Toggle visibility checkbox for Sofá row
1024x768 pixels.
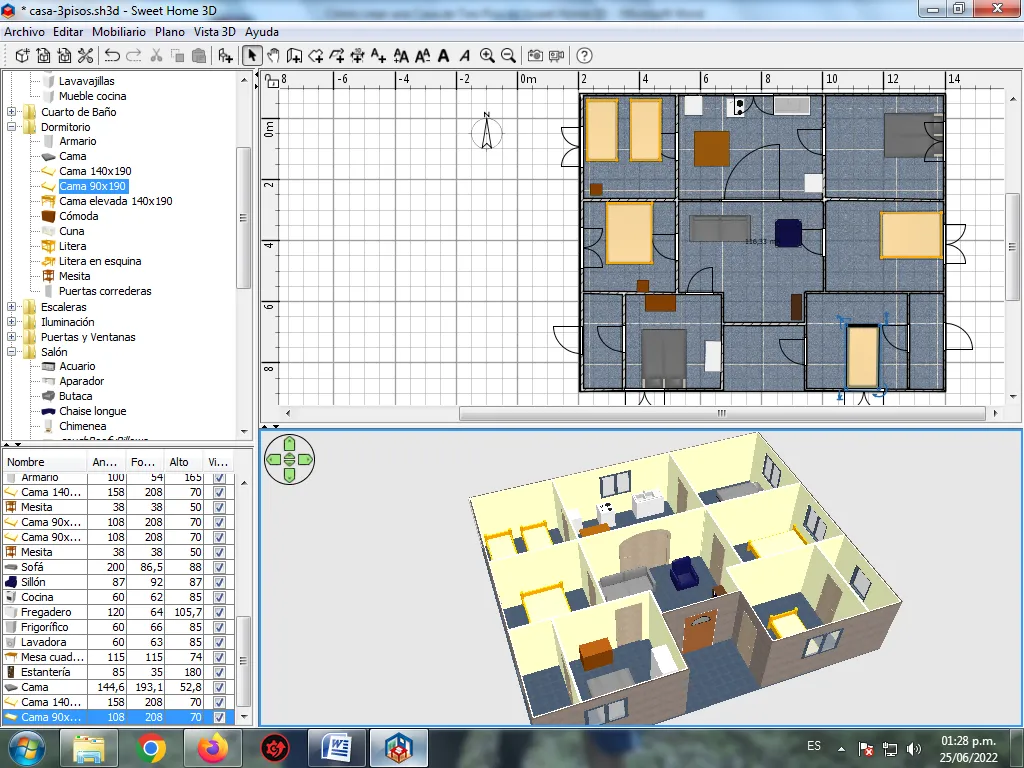click(x=219, y=567)
